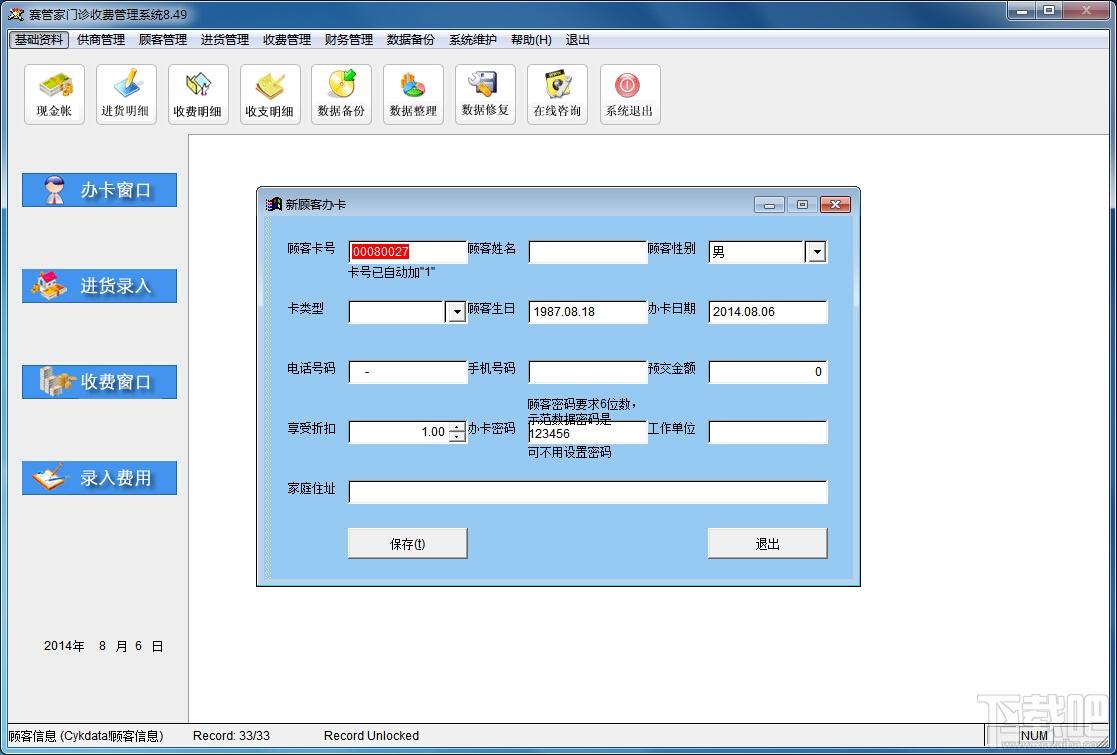
Task: Click the 电话号码 phone number field
Action: pyautogui.click(x=407, y=372)
